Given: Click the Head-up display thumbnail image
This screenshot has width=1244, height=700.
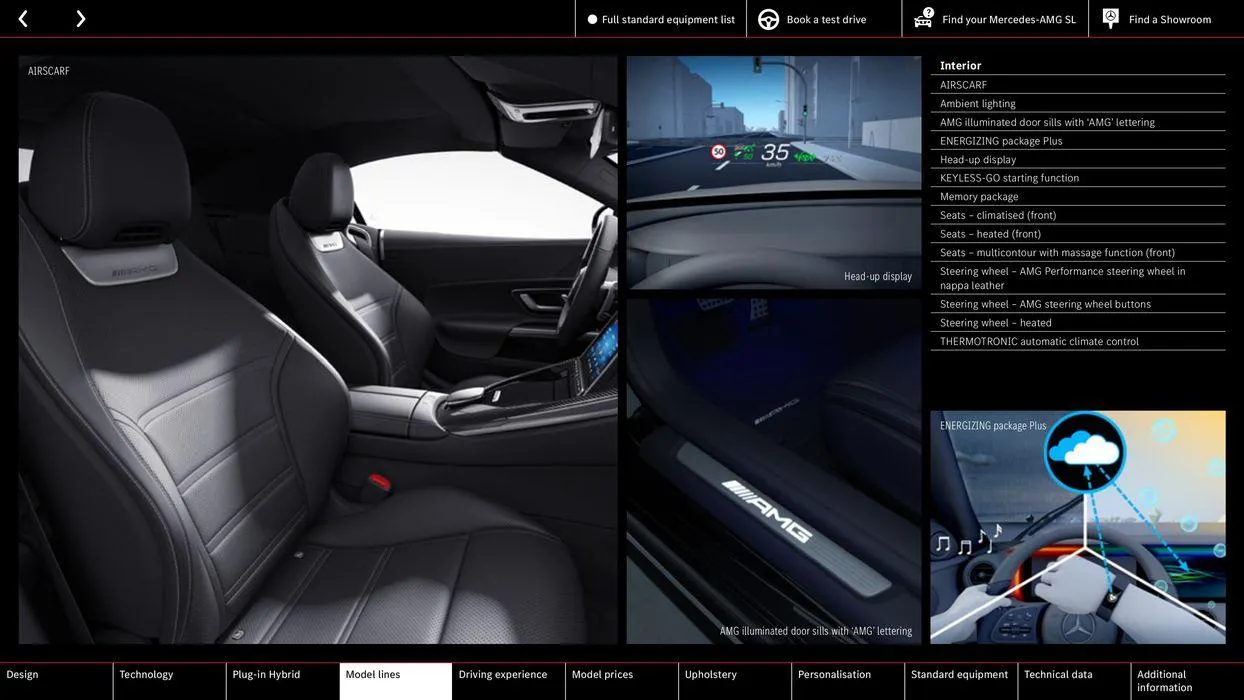Looking at the screenshot, I should tap(774, 172).
